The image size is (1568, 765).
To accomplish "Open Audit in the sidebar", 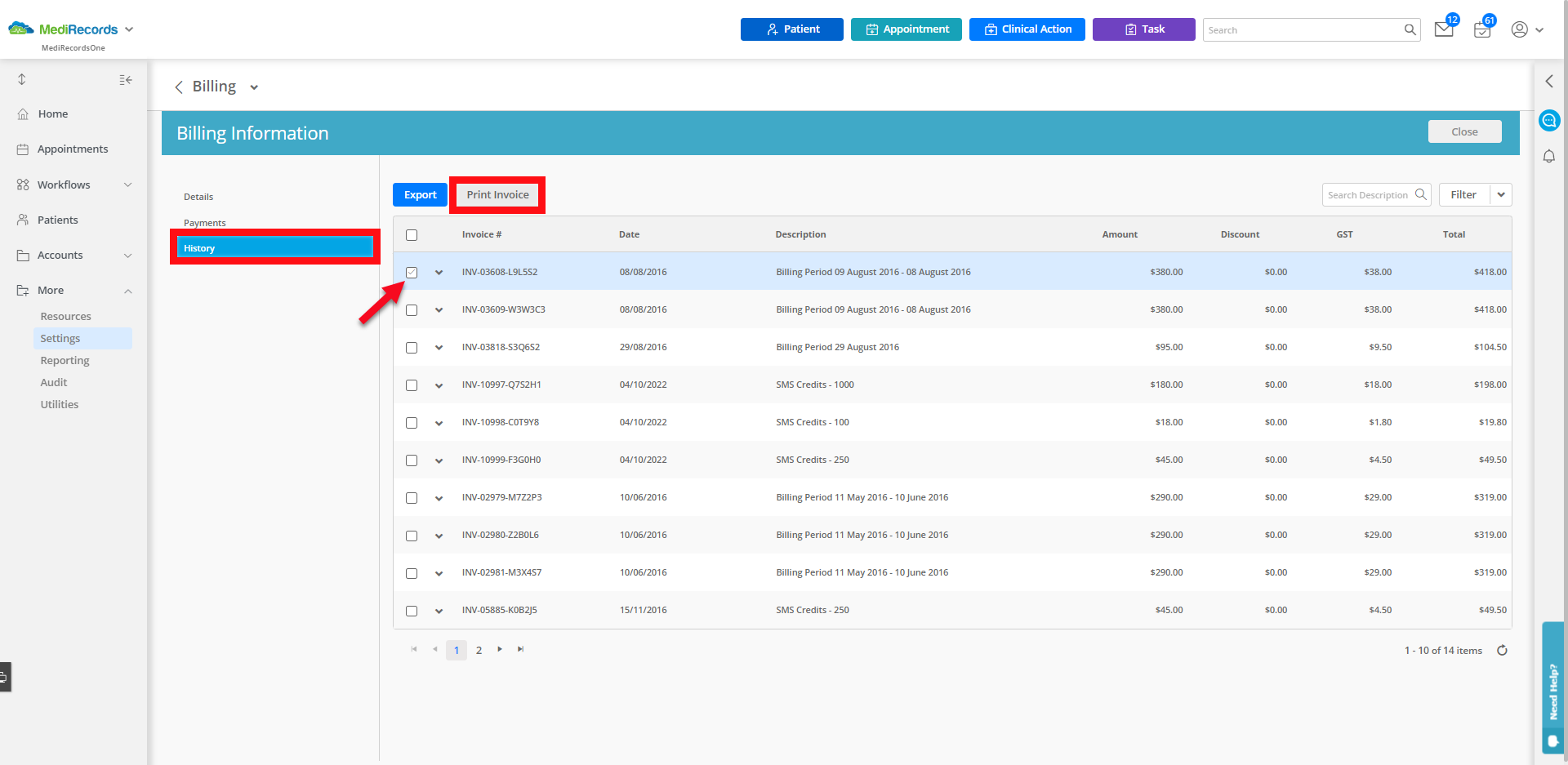I will [54, 383].
